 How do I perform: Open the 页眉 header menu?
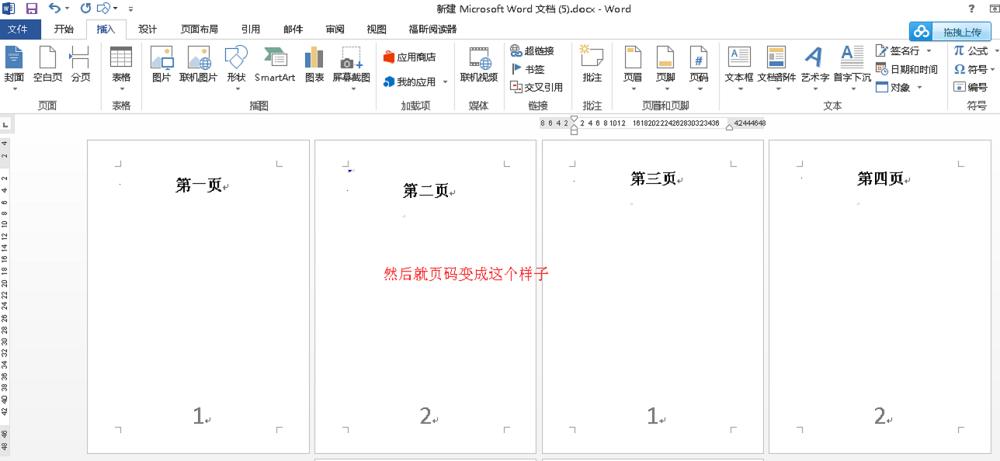point(632,68)
